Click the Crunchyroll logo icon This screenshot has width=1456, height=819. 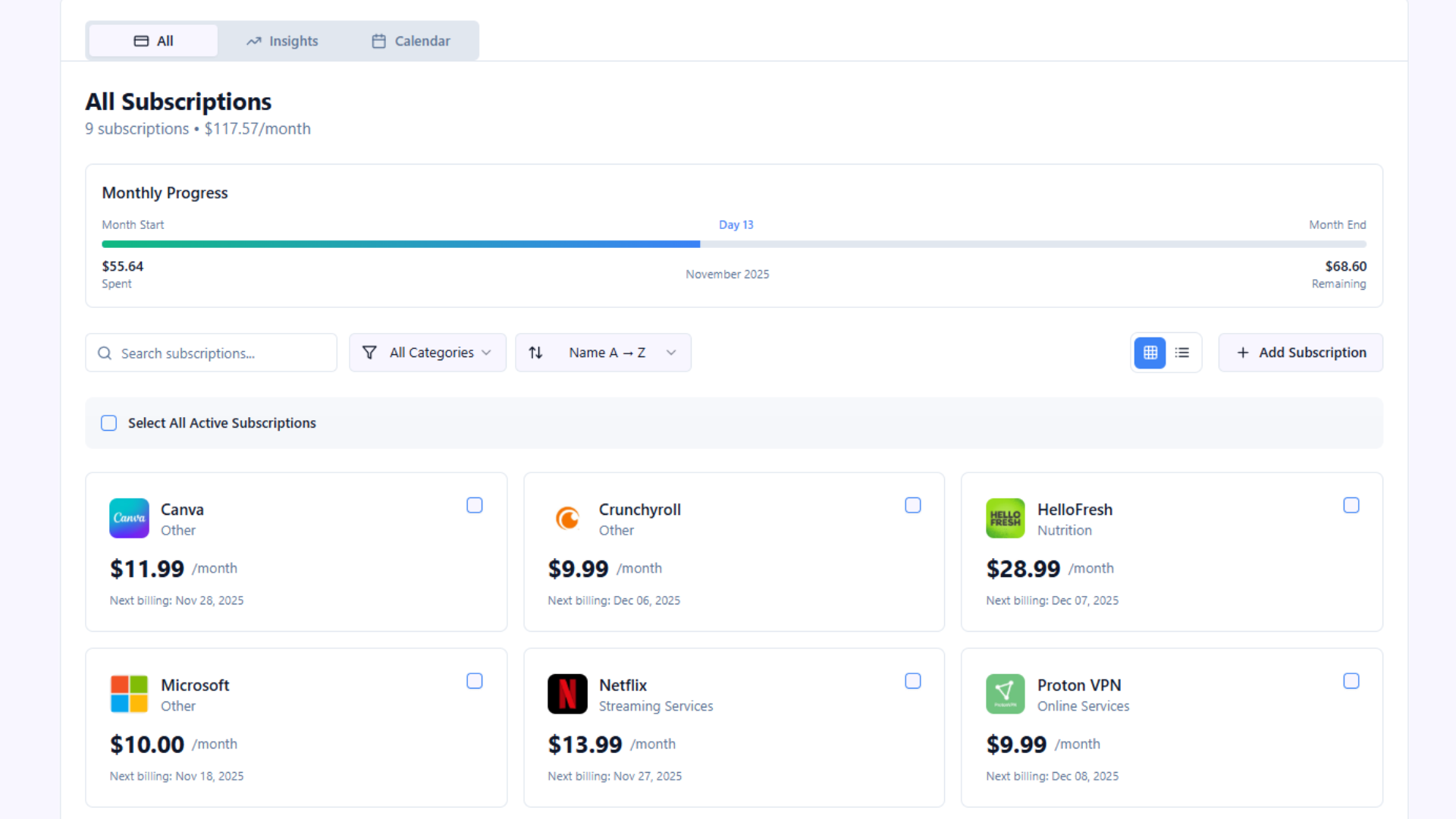tap(567, 518)
